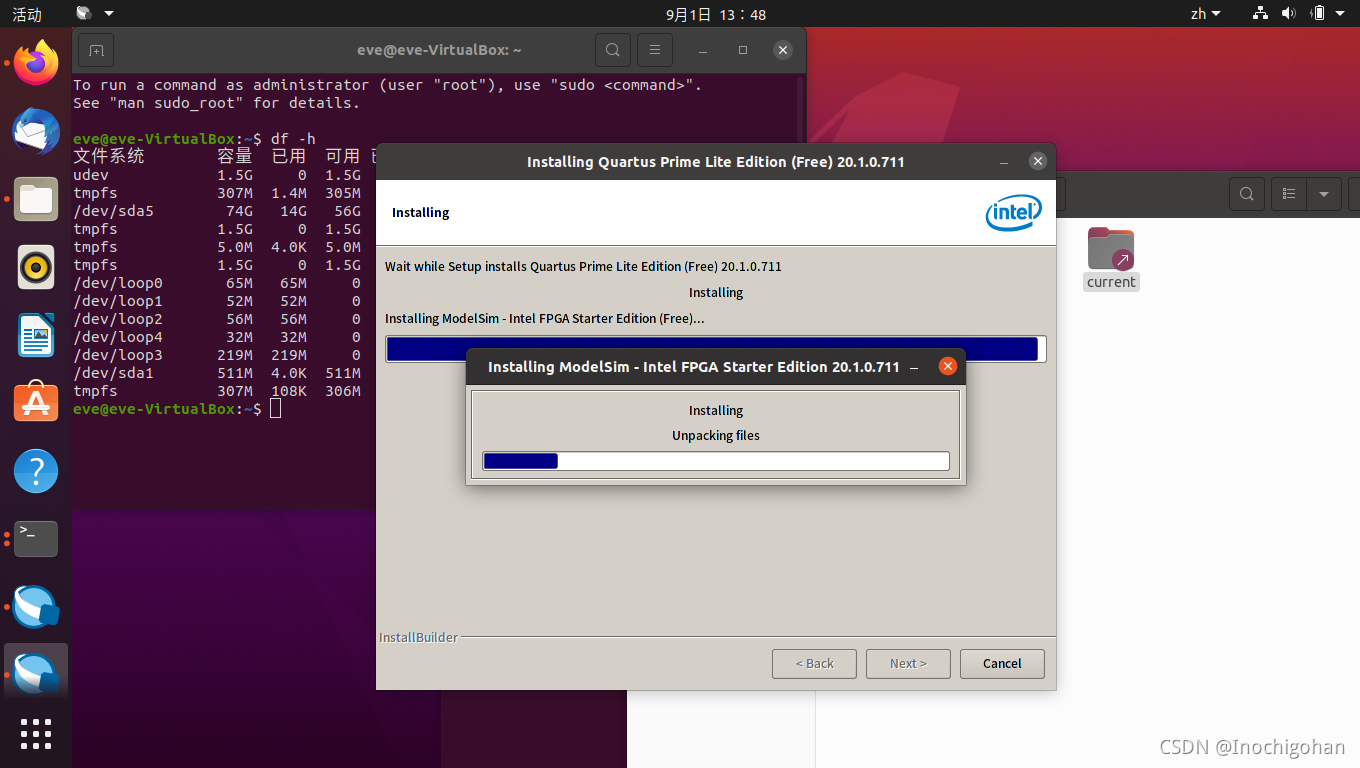The height and width of the screenshot is (768, 1360).
Task: Launch LibreOffice Writer from the dock
Action: point(36,335)
